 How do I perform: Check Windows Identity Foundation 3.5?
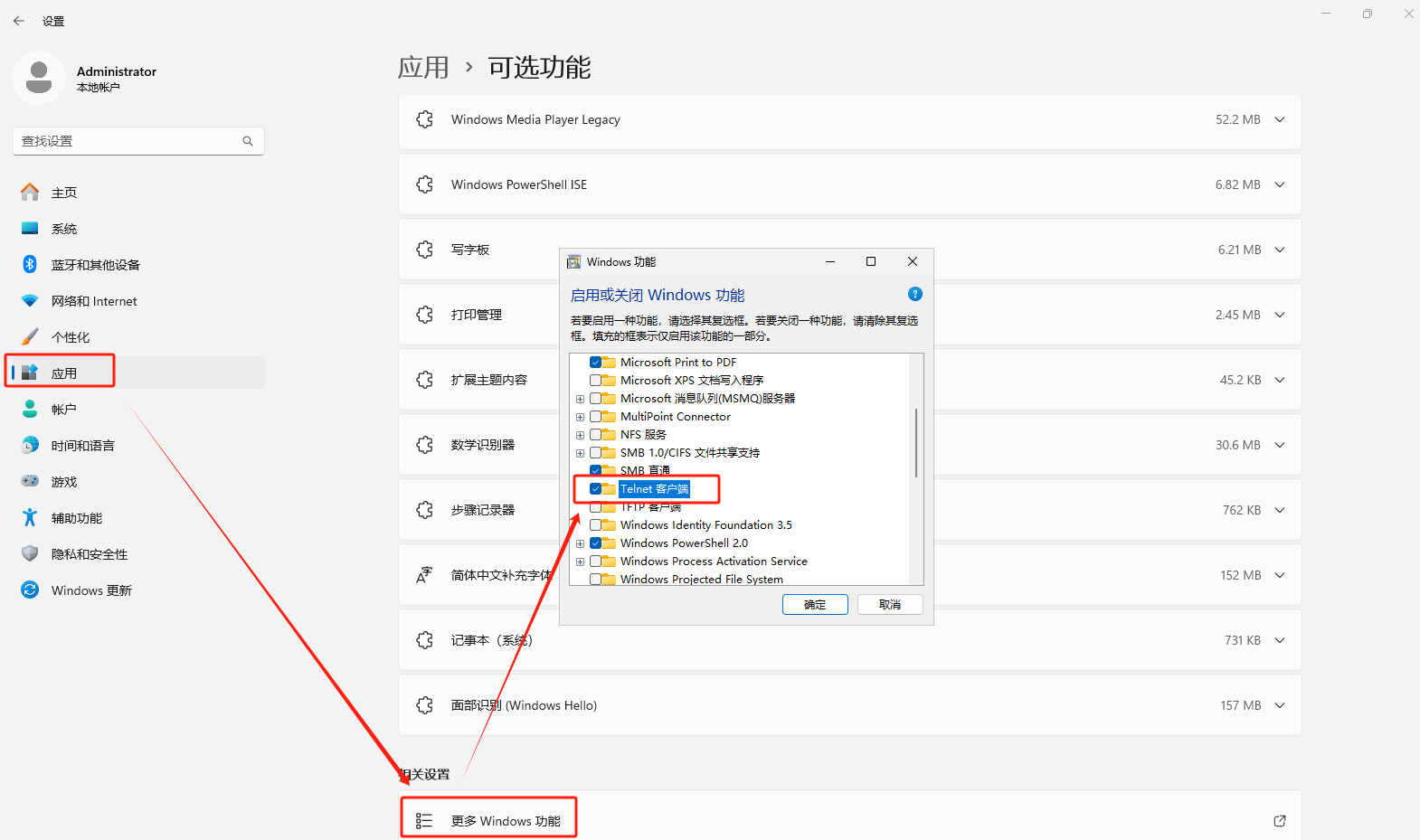(596, 525)
